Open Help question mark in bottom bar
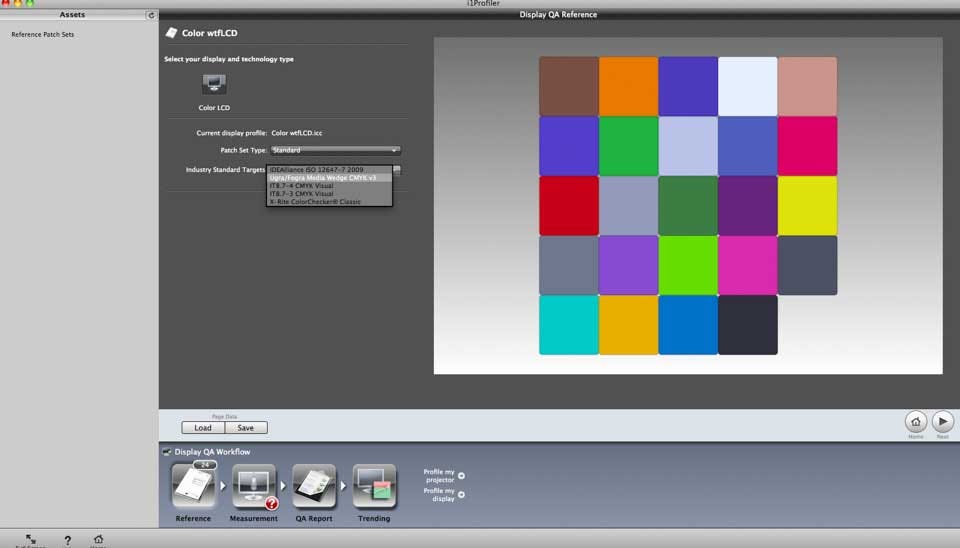Screen dimensions: 960x548 pyautogui.click(x=68, y=541)
